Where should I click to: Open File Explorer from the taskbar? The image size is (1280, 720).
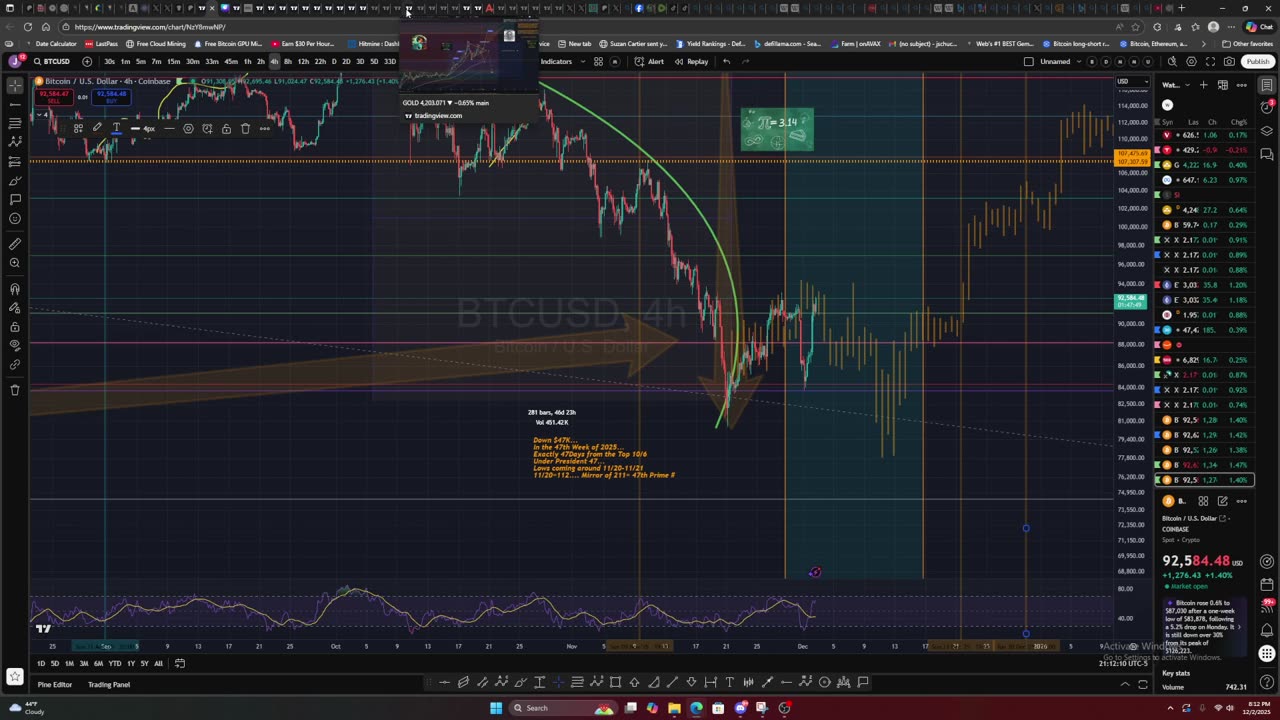(x=675, y=708)
